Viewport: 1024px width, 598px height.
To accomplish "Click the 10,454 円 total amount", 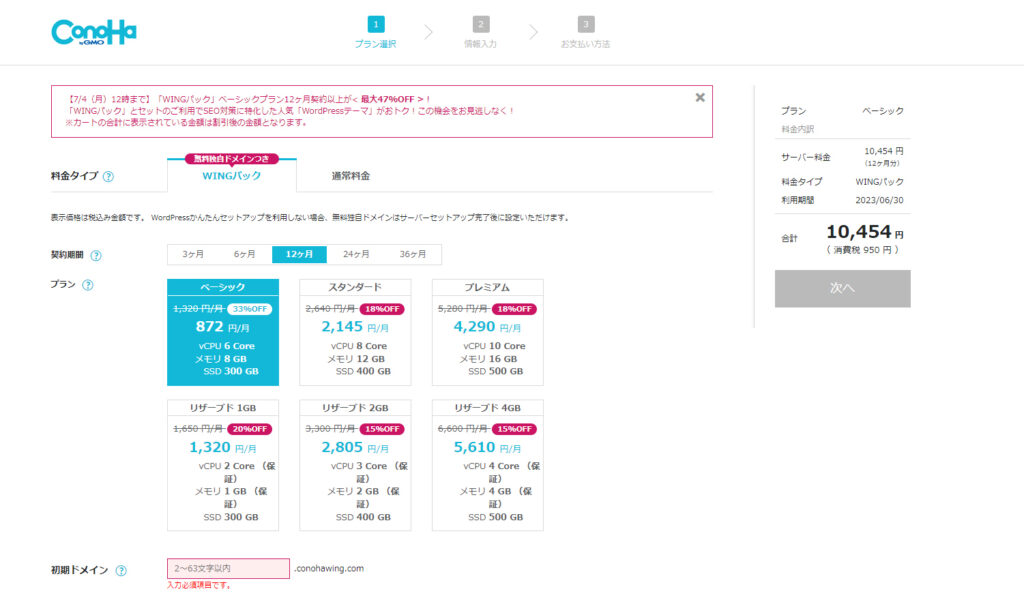I will 865,232.
